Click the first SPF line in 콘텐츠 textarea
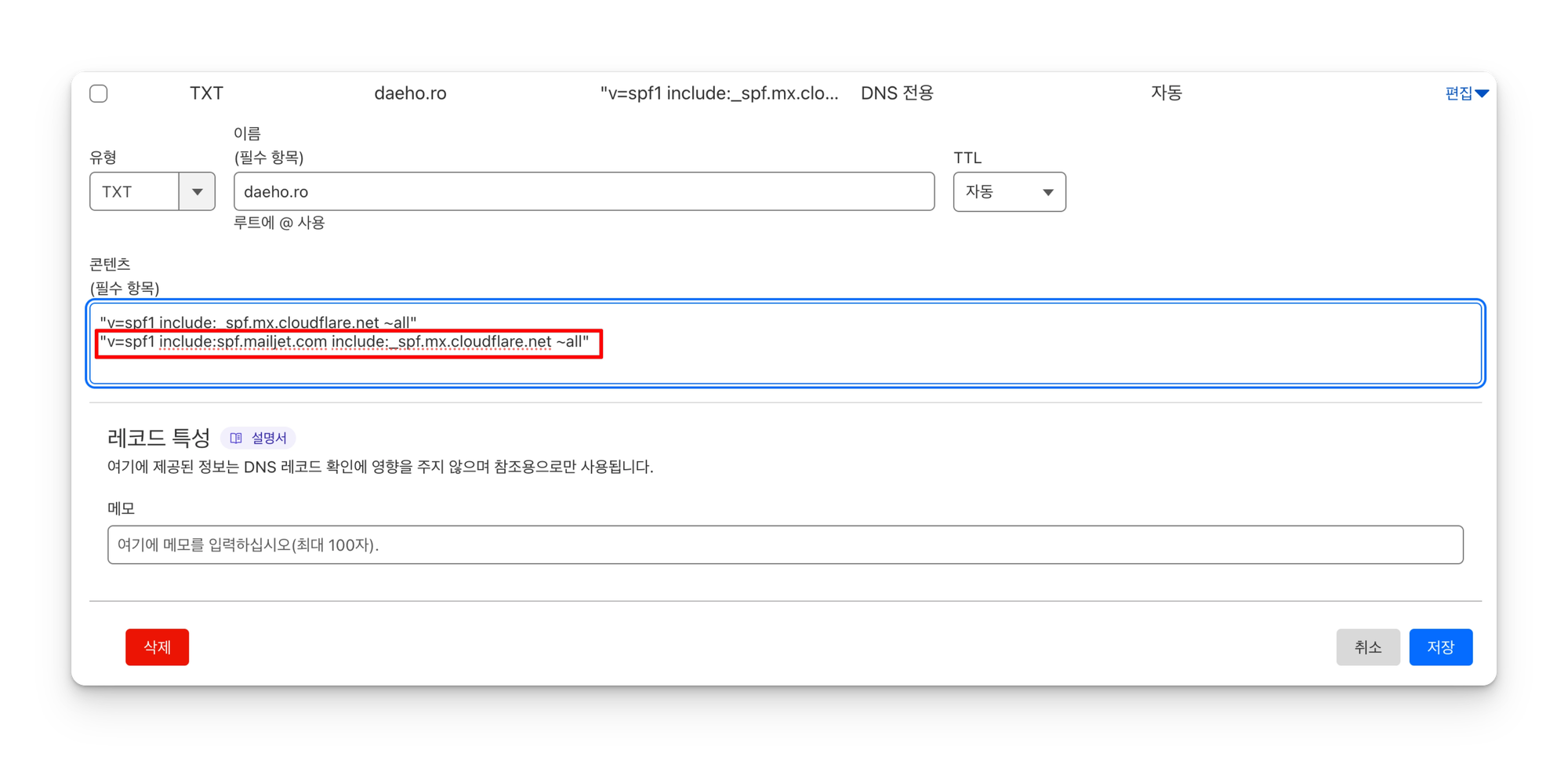Image resolution: width=1568 pixels, height=757 pixels. coord(259,322)
